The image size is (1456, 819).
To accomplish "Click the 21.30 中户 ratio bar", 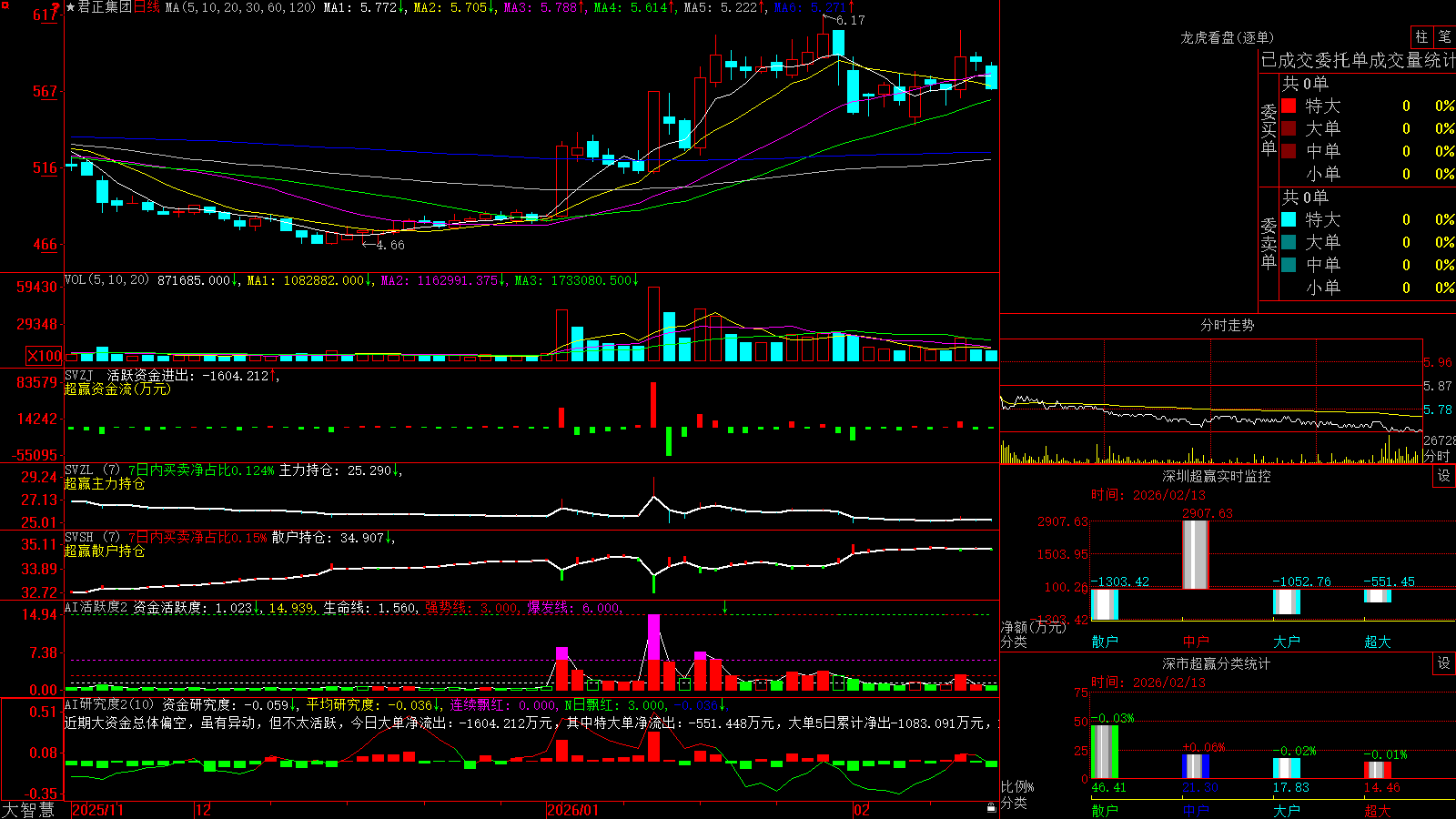I will pos(1196,766).
